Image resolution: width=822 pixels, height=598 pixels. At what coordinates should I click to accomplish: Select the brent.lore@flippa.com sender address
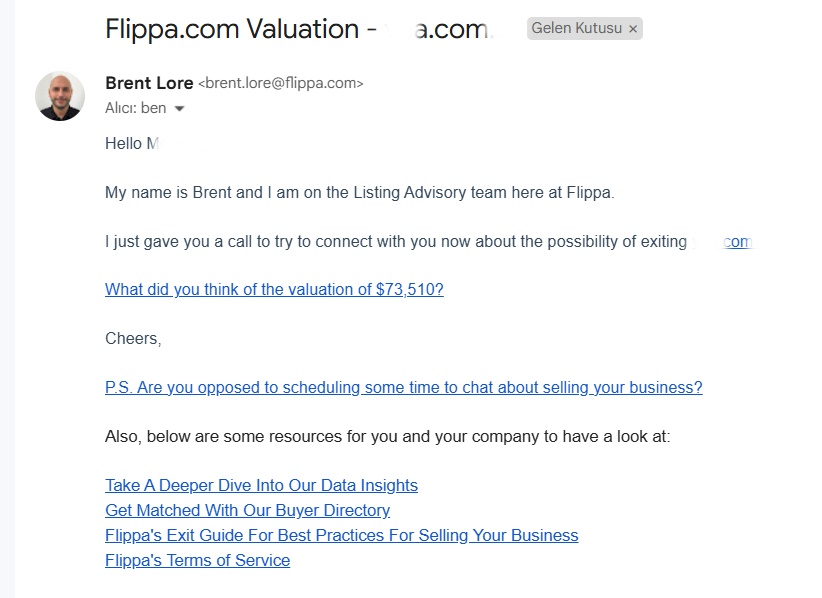[x=280, y=83]
